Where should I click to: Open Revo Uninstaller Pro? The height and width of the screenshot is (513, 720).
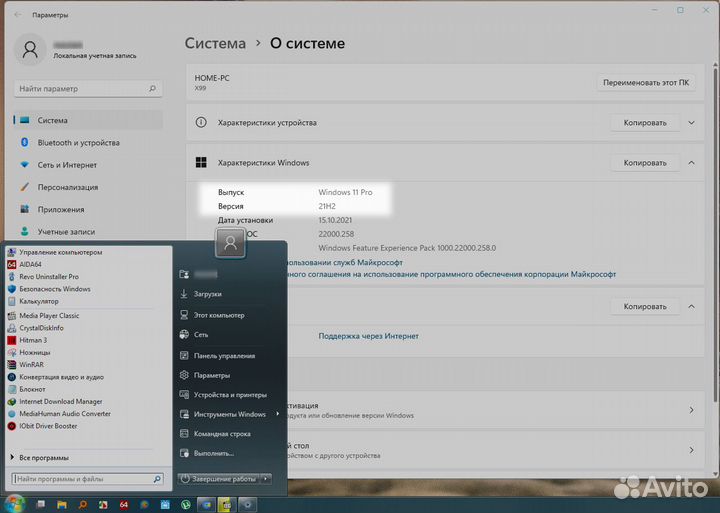43,276
